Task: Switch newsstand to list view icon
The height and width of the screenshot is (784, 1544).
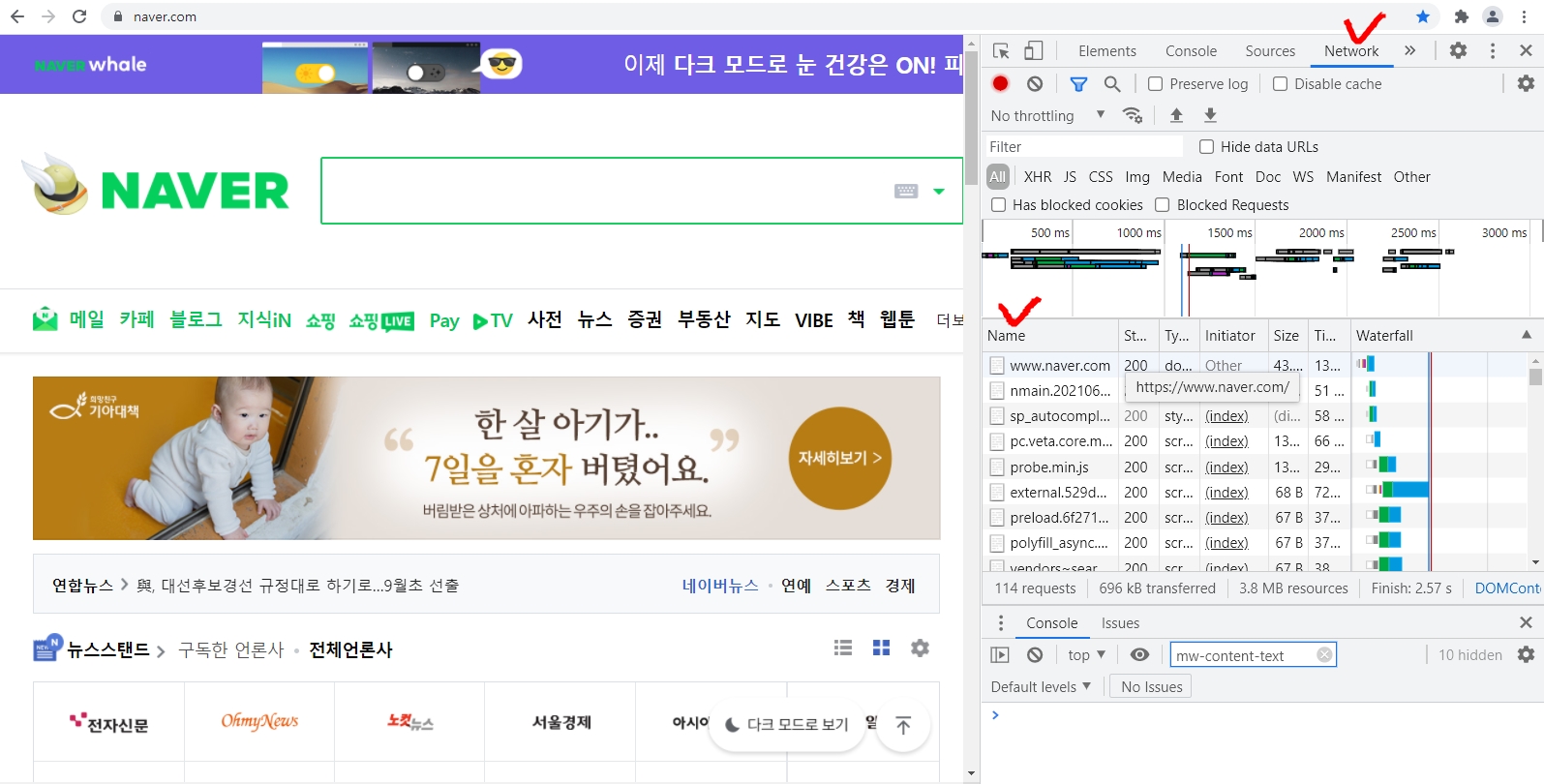Action: (x=843, y=648)
